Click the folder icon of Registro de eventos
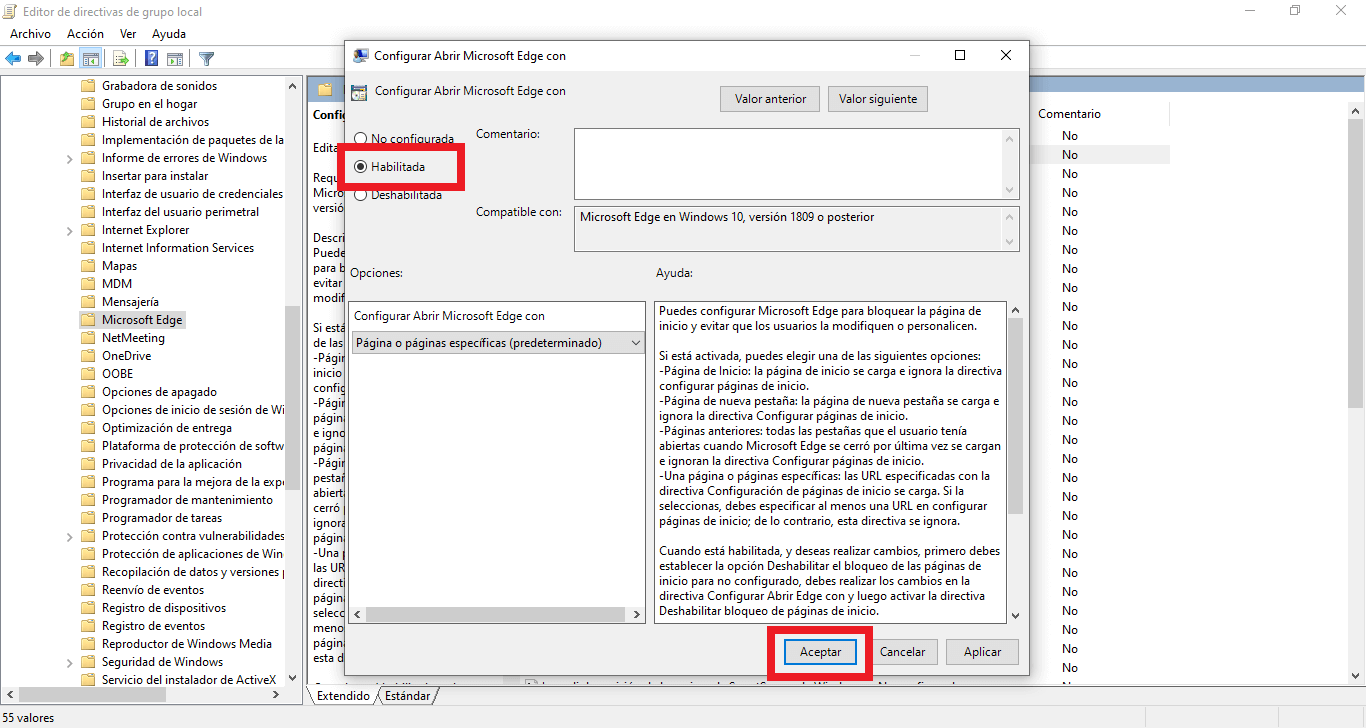 point(88,626)
